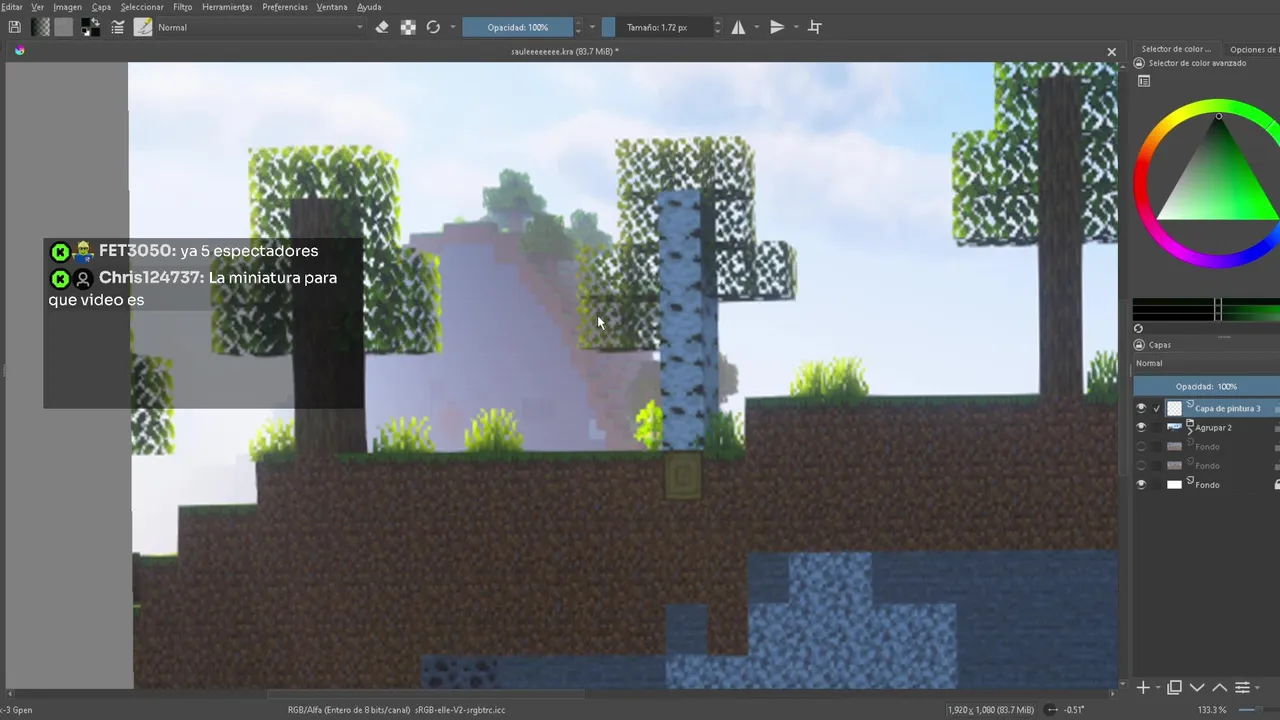Click image size 1,920 x 1,080 status button
The width and height of the screenshot is (1280, 720).
991,710
